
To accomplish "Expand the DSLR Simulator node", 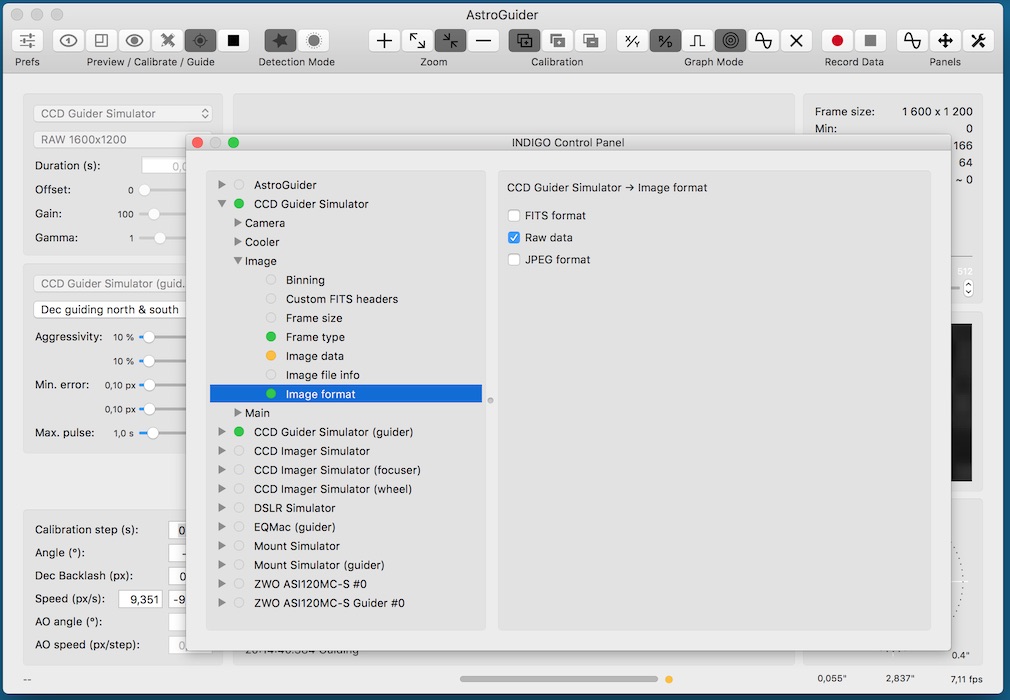I will pos(222,507).
